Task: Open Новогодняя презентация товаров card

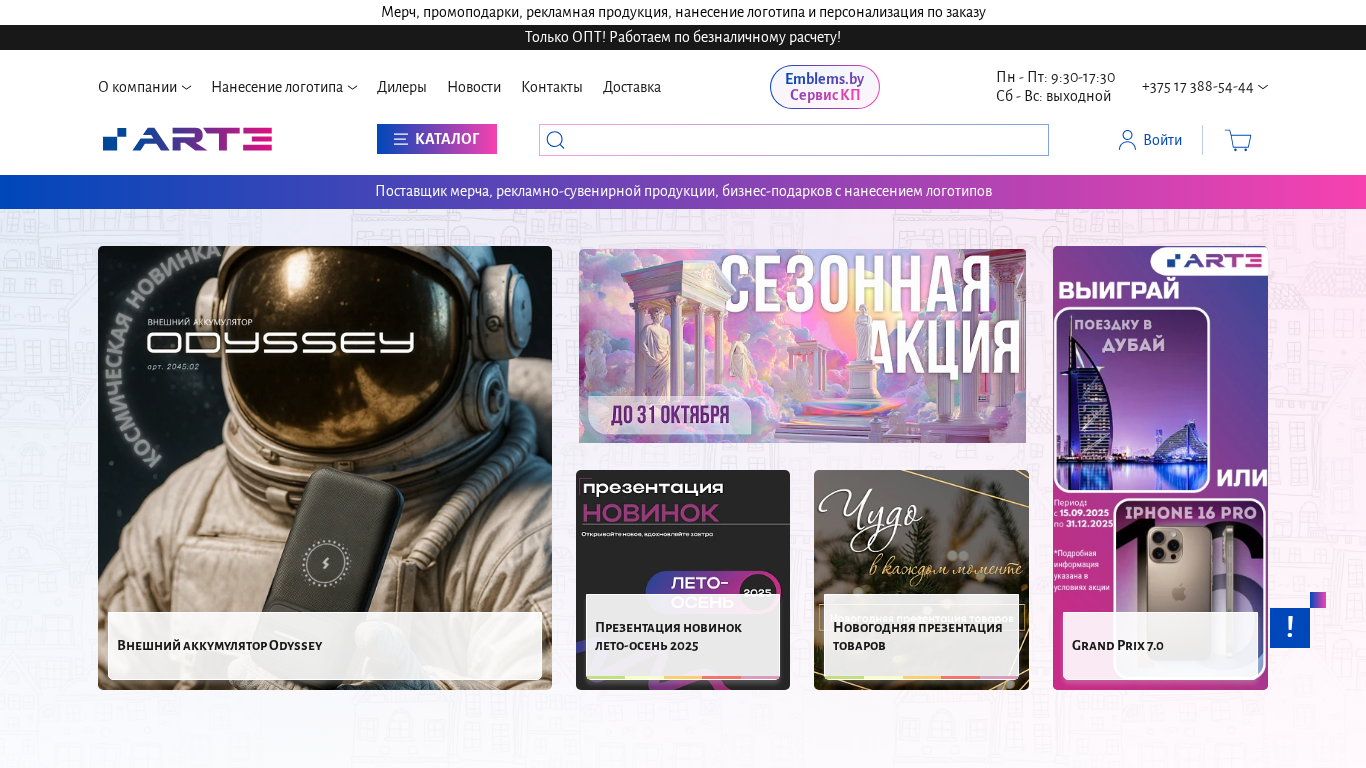Action: tap(921, 580)
